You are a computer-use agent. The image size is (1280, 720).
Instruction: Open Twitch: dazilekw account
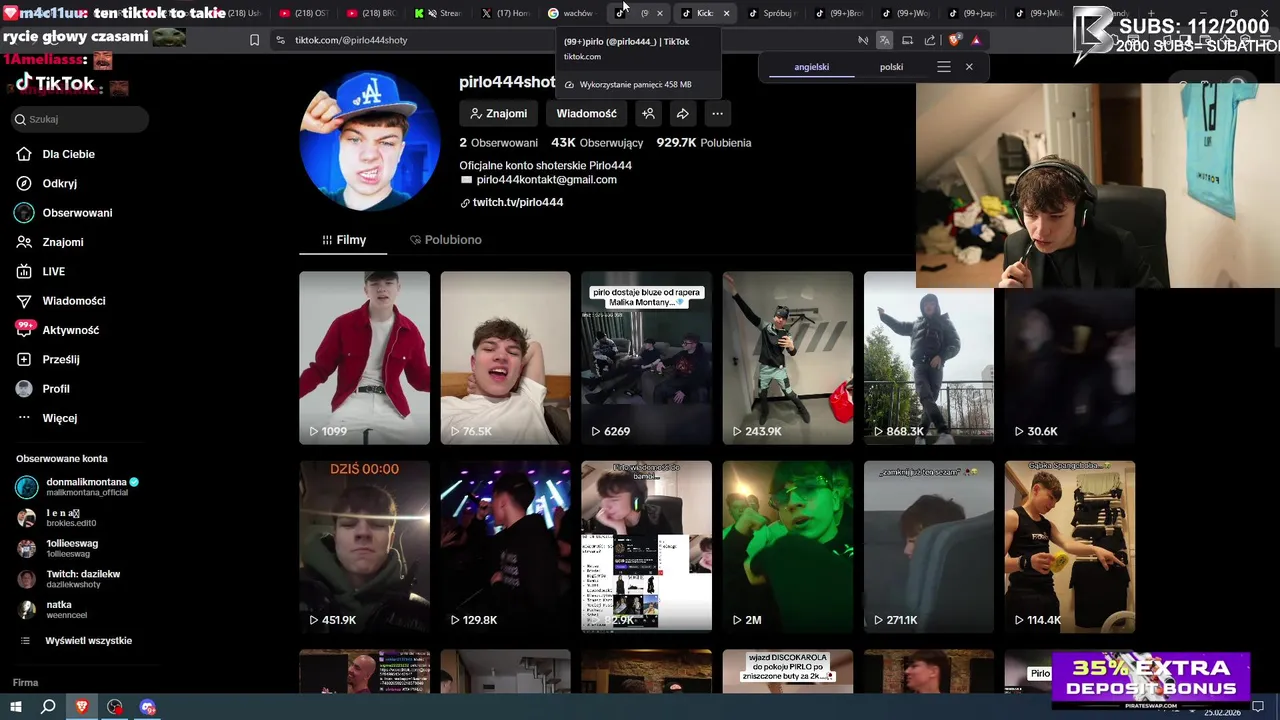[68, 579]
